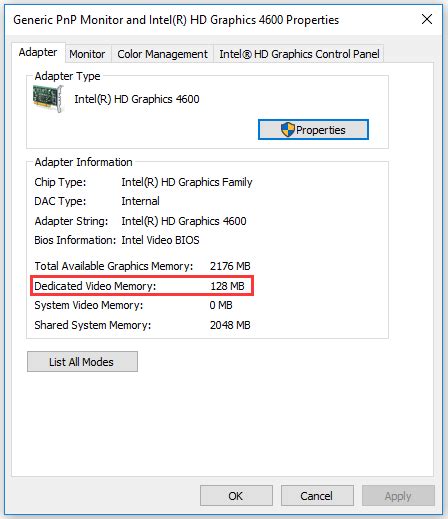
Task: Click the adapter card icon
Action: 48,99
